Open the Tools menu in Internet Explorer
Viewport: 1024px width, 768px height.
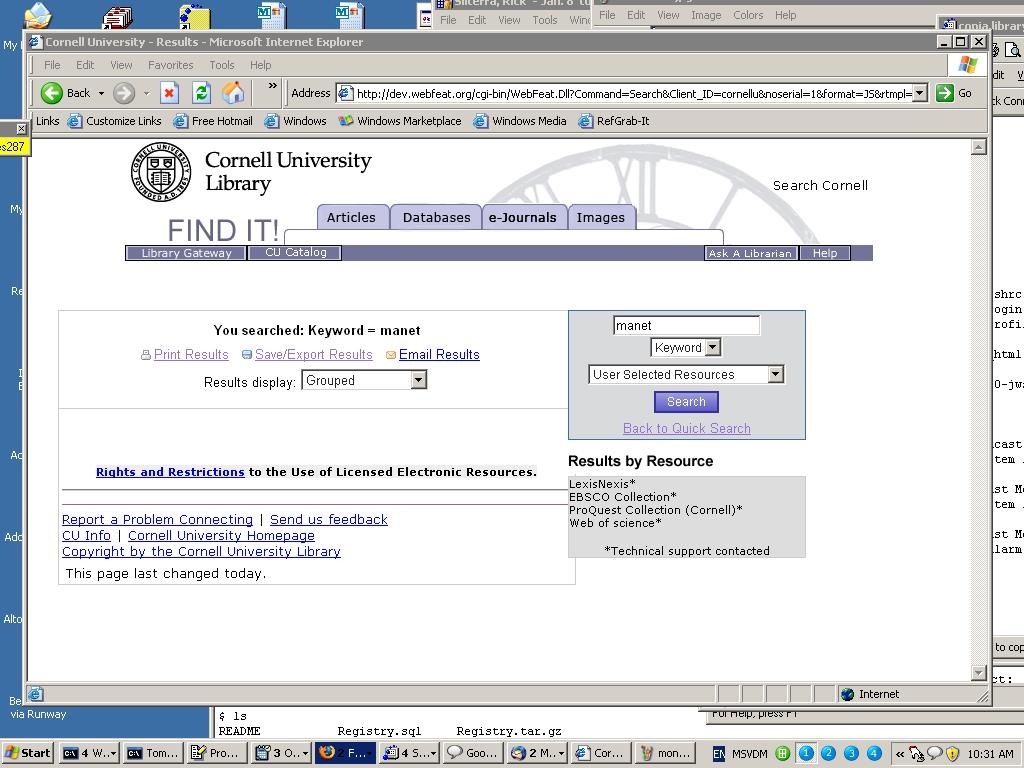point(221,65)
